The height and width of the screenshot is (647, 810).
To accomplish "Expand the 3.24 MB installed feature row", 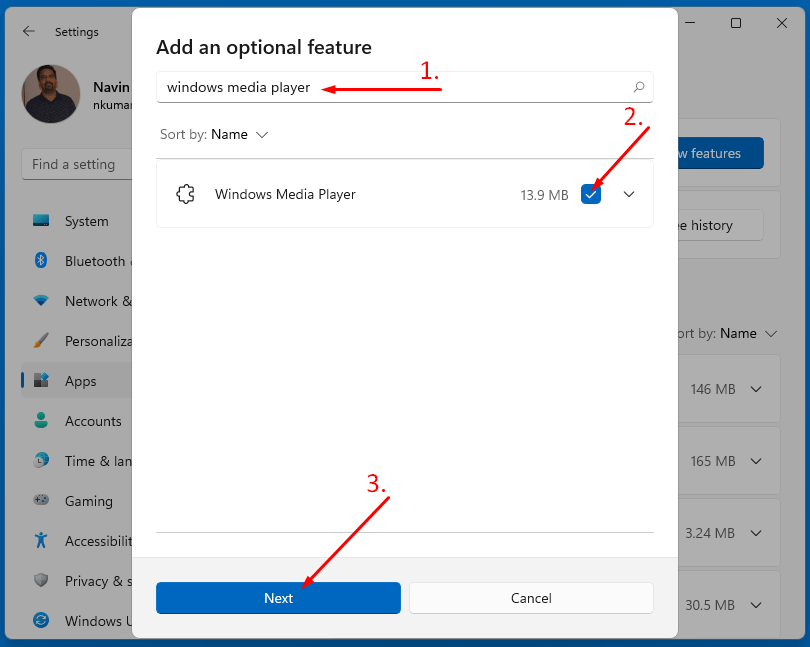I will 756,533.
